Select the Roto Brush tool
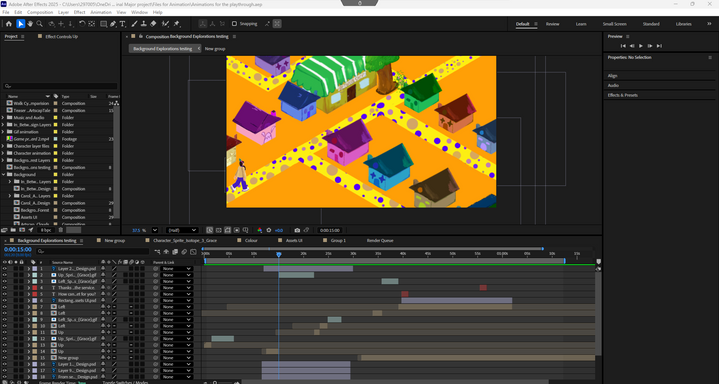The image size is (719, 384). coord(165,24)
